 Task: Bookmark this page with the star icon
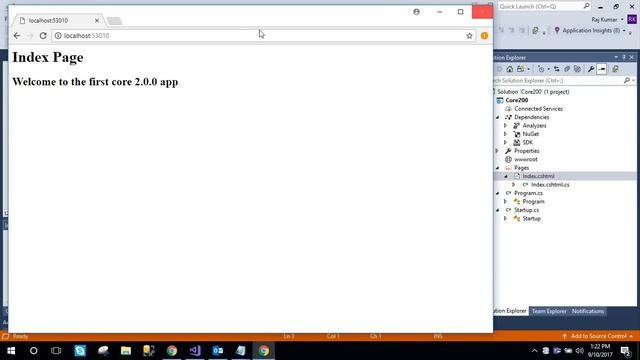pyautogui.click(x=469, y=36)
